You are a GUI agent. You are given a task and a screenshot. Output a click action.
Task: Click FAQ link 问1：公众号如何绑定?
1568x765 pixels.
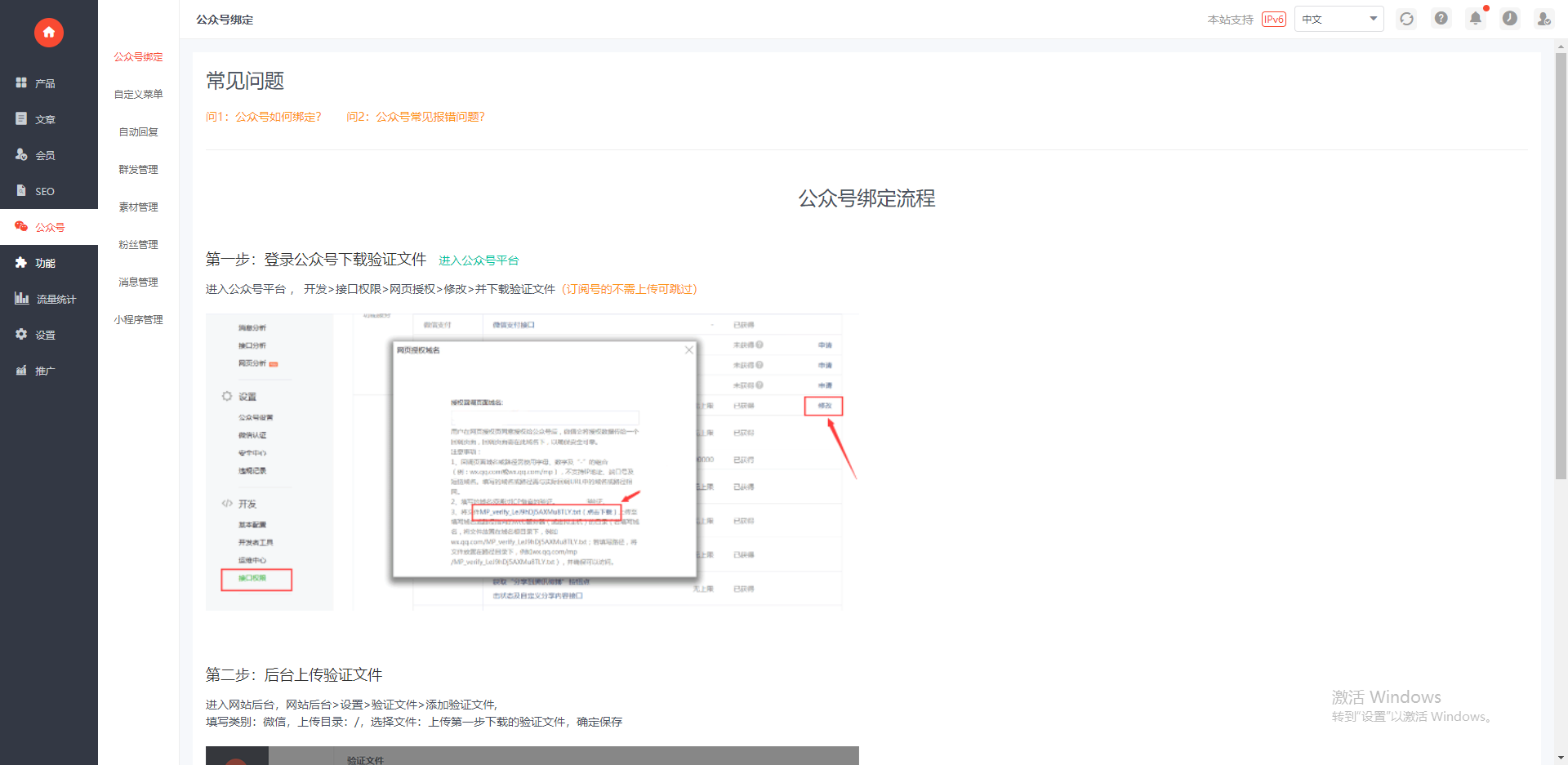click(264, 117)
